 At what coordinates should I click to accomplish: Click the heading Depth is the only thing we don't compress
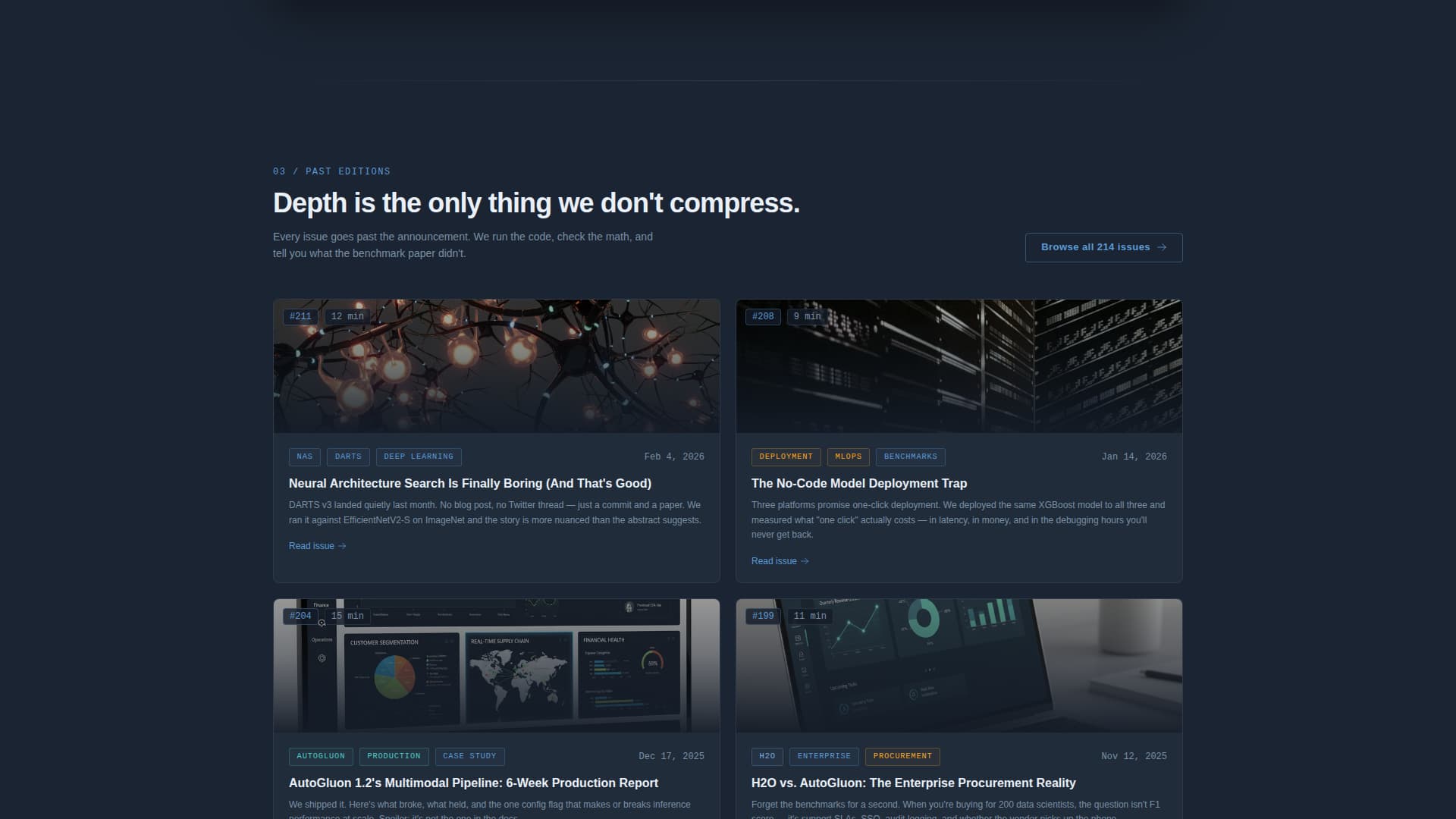coord(536,203)
